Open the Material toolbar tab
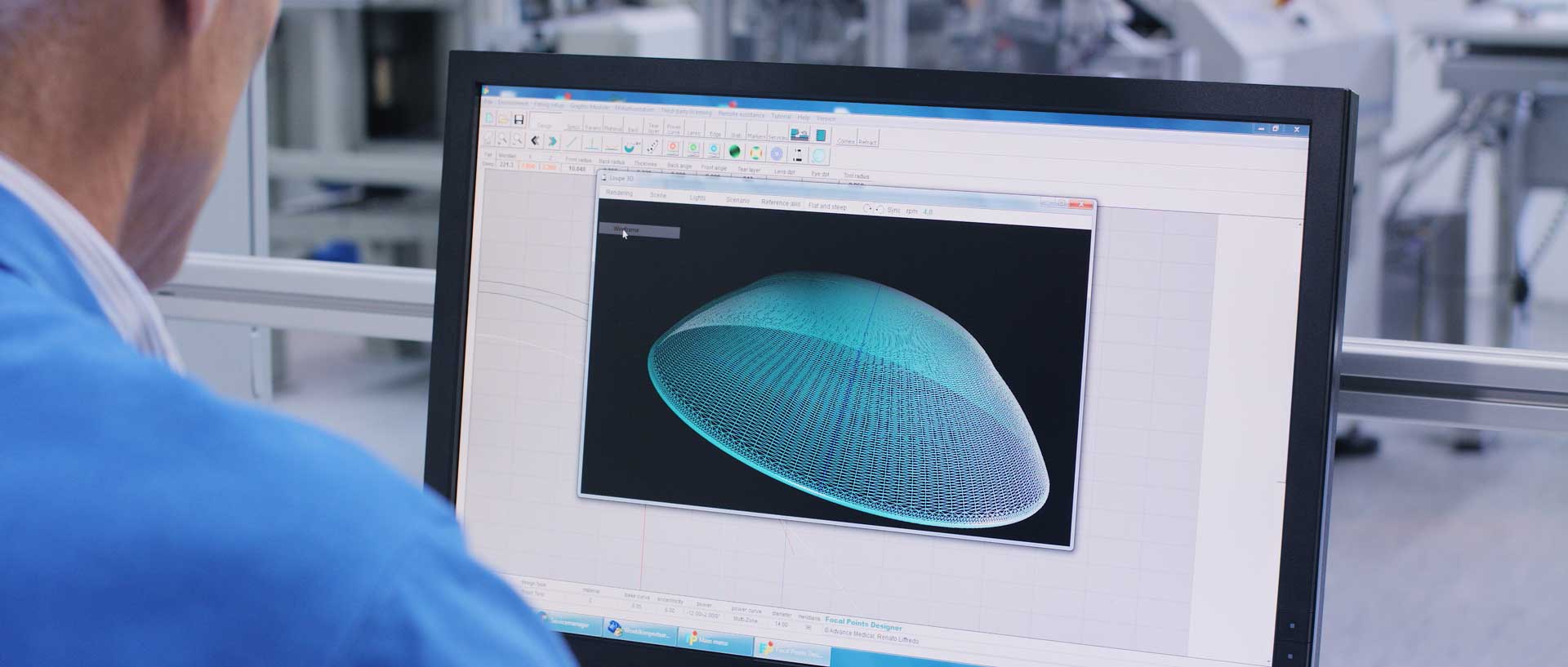The height and width of the screenshot is (667, 1568). click(613, 128)
